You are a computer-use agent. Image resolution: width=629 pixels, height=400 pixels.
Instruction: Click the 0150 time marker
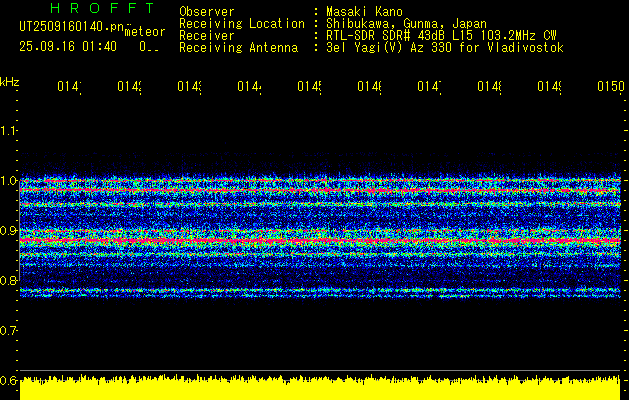click(x=610, y=88)
